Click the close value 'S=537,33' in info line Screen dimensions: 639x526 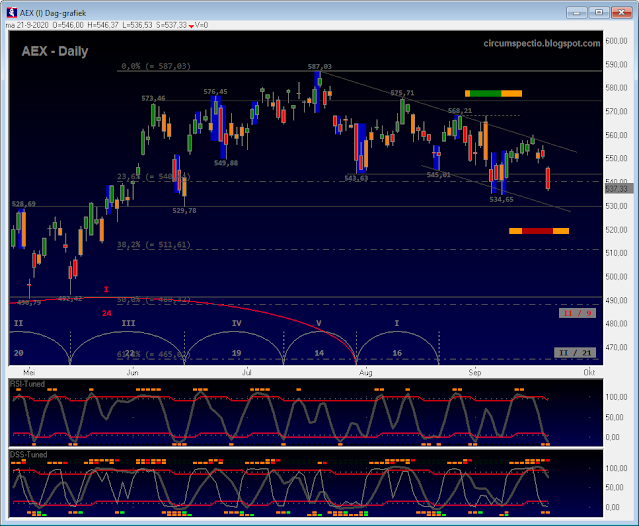point(172,25)
